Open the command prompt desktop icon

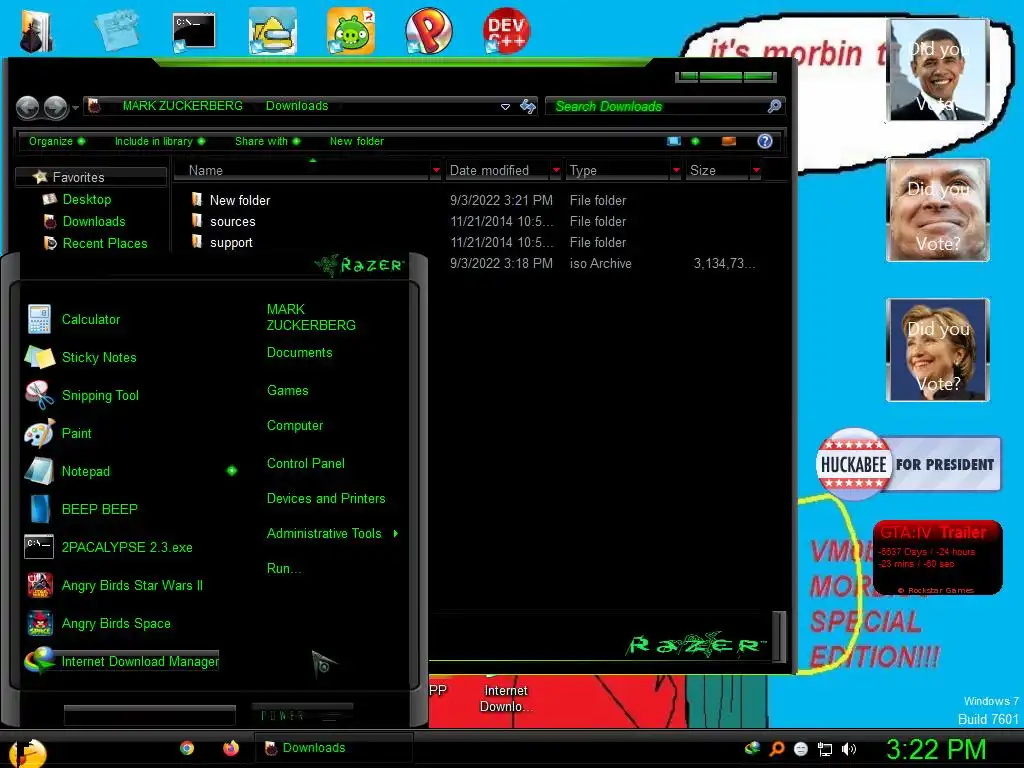coord(194,31)
